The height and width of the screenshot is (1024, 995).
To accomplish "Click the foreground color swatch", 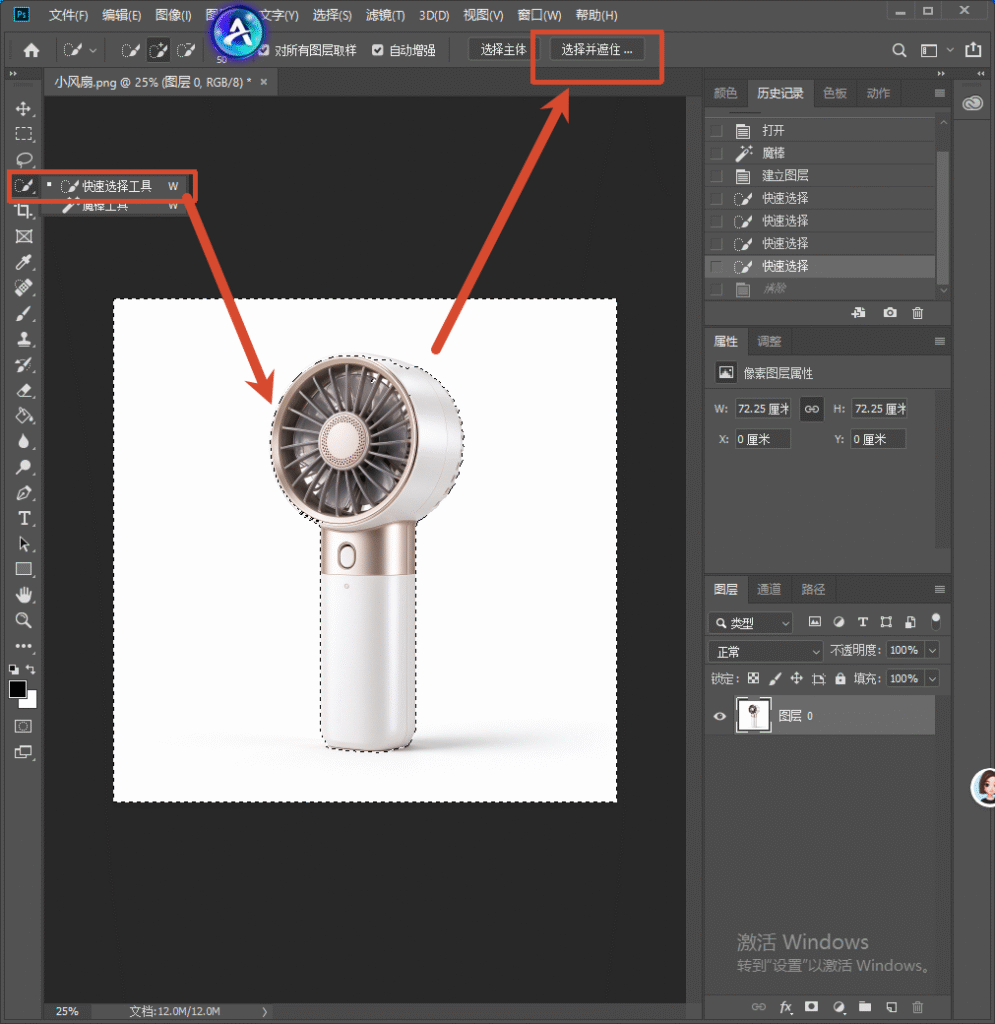I will 17,688.
